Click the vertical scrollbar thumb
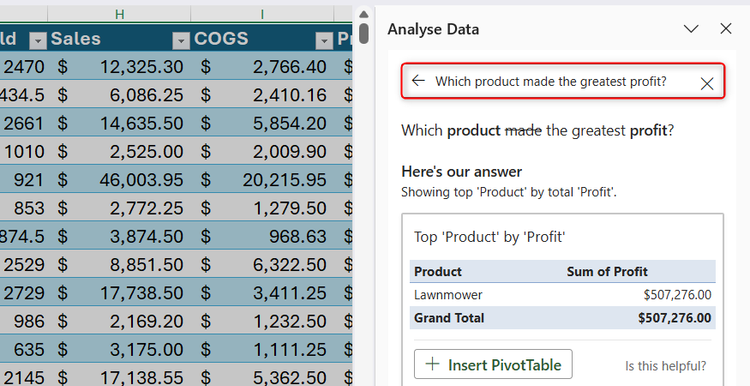750x386 pixels. coord(364,33)
